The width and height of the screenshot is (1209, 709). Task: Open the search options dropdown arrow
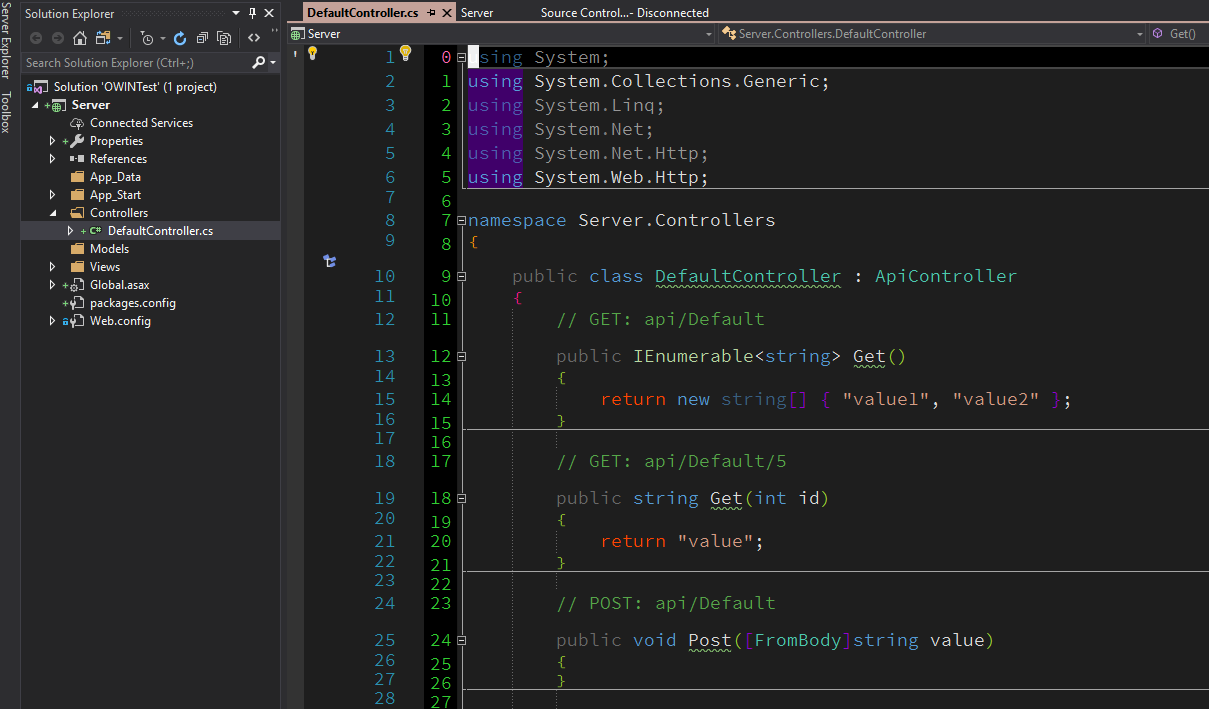click(273, 63)
